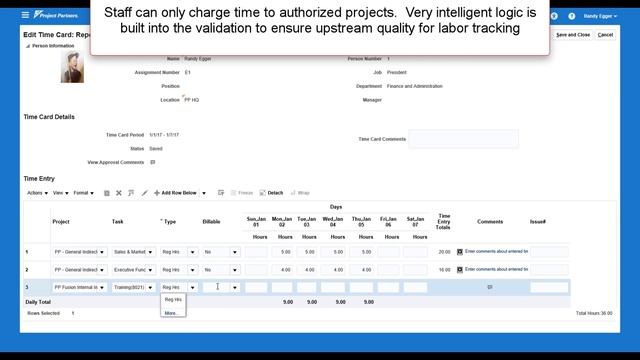640x360 pixels.
Task: Click the toolbar icon left of pencil
Action: pyautogui.click(x=131, y=193)
